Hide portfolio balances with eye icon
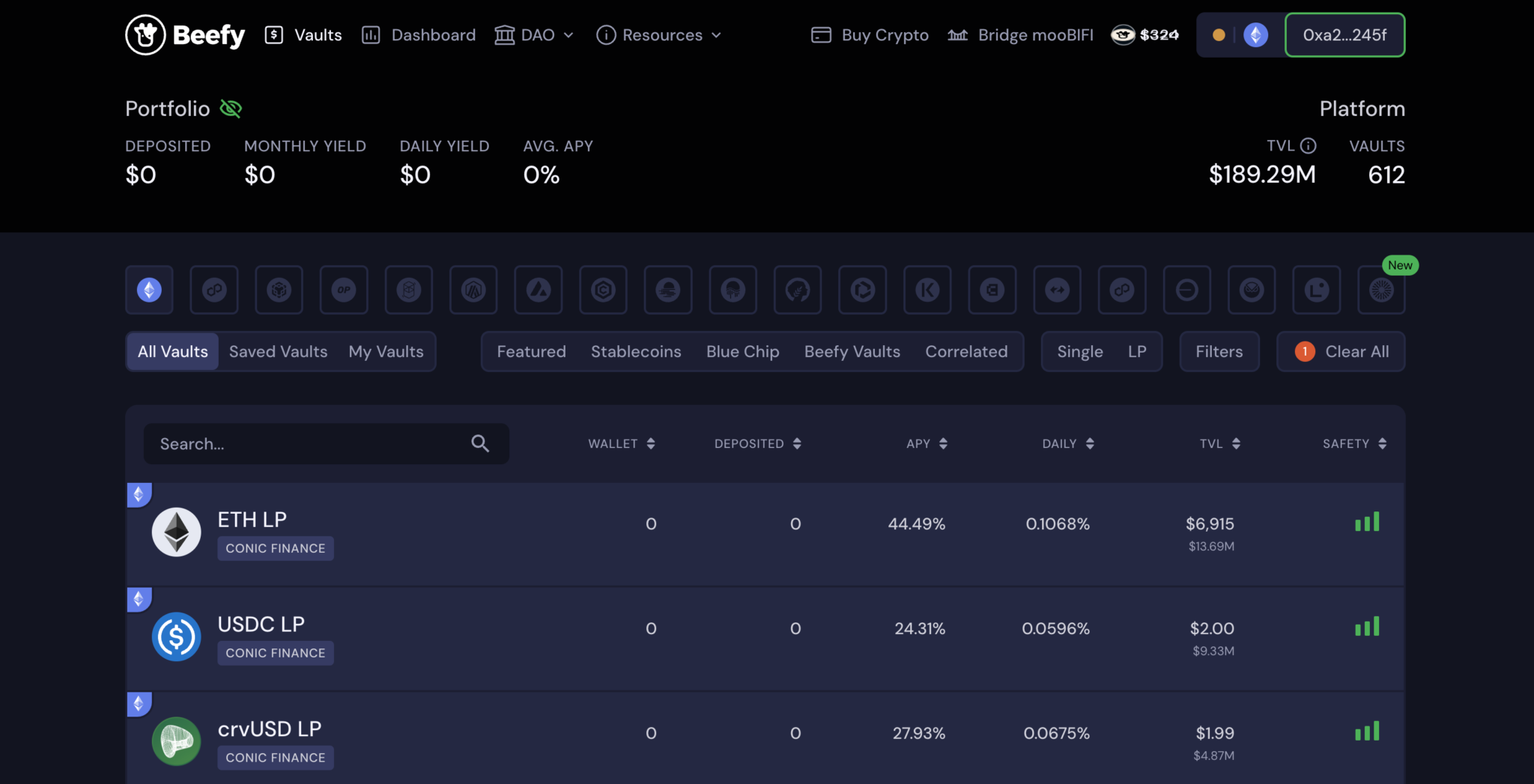The height and width of the screenshot is (784, 1534). click(x=231, y=109)
